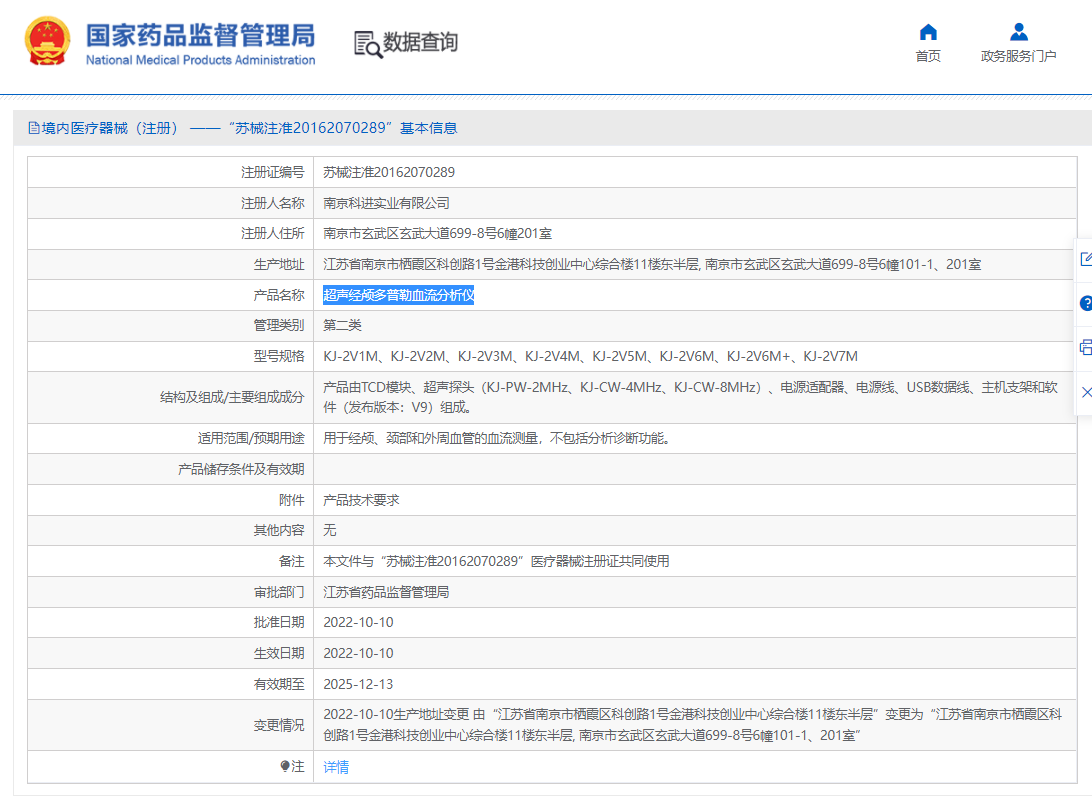
Task: Click the registrant name 南京科进实业有限公司
Action: pyautogui.click(x=387, y=203)
